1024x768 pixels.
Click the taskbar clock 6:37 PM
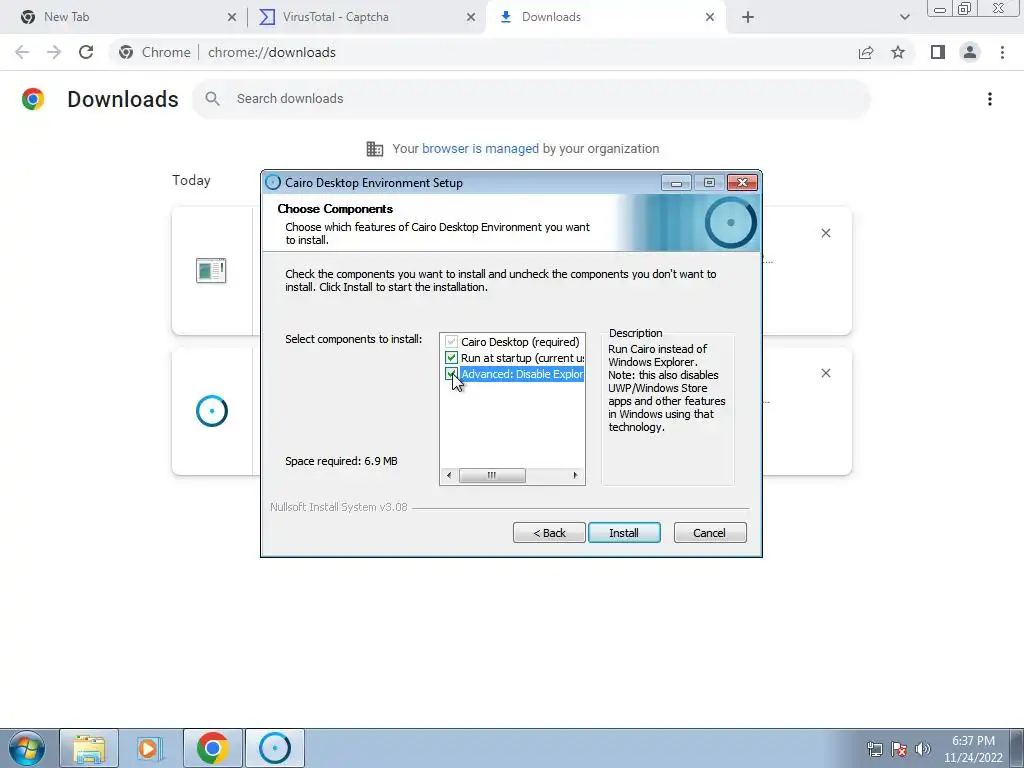point(973,749)
